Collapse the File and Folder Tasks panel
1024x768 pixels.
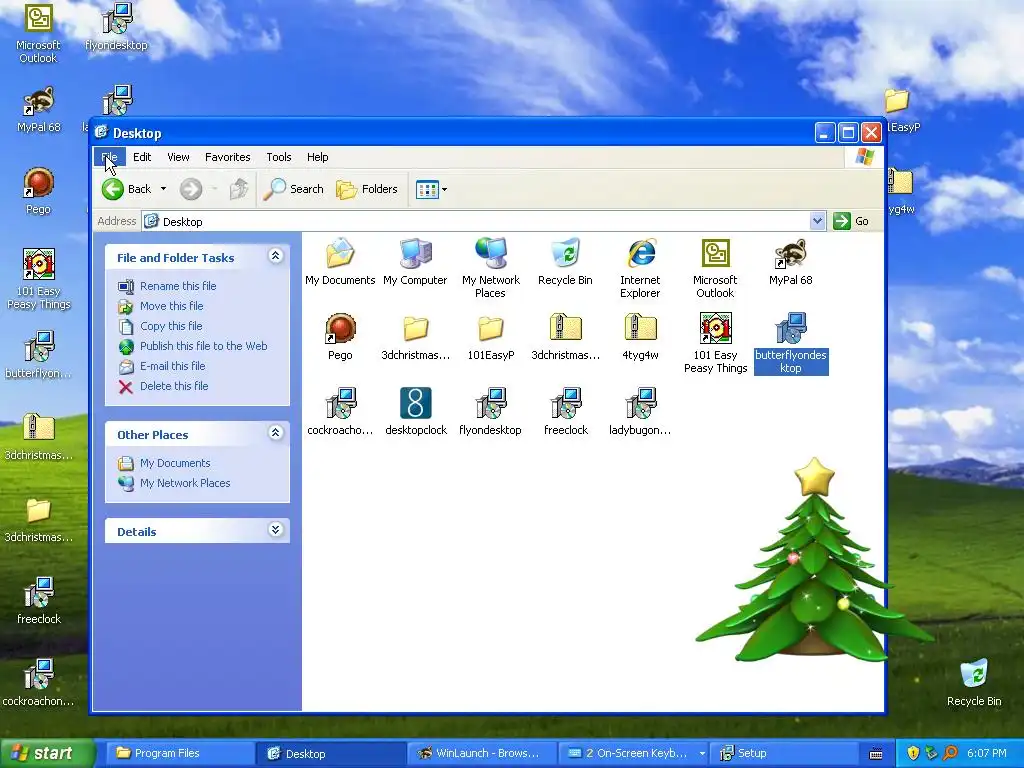click(276, 256)
